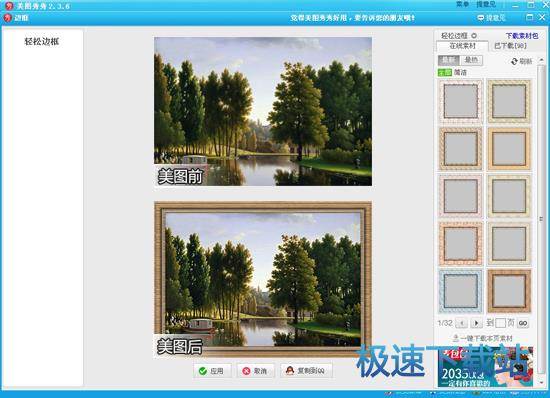The height and width of the screenshot is (398, 550).
Task: Choose the pale gray frame in fourth row
Action: [x=509, y=244]
